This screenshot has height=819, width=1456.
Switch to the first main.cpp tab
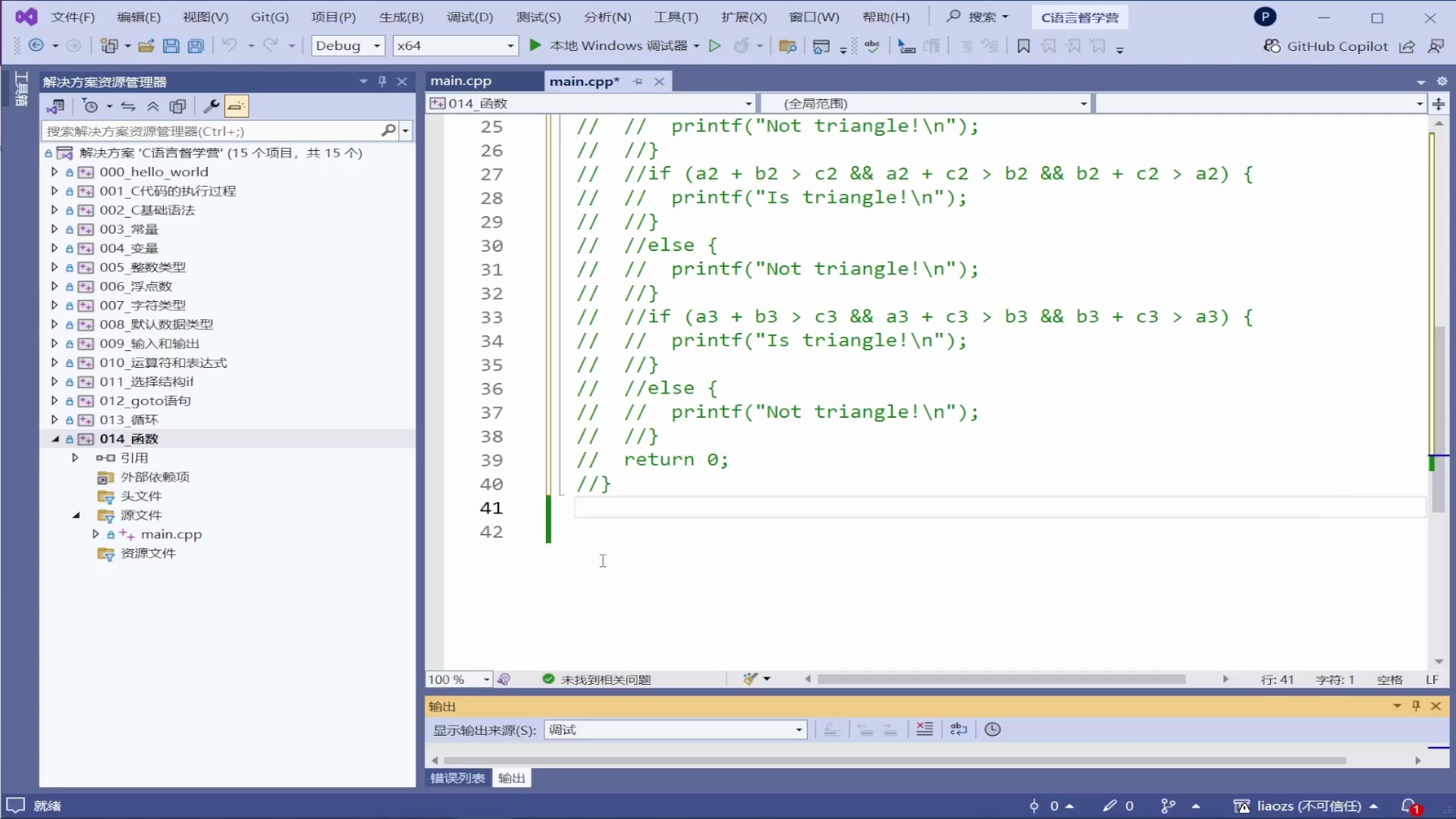pyautogui.click(x=461, y=81)
